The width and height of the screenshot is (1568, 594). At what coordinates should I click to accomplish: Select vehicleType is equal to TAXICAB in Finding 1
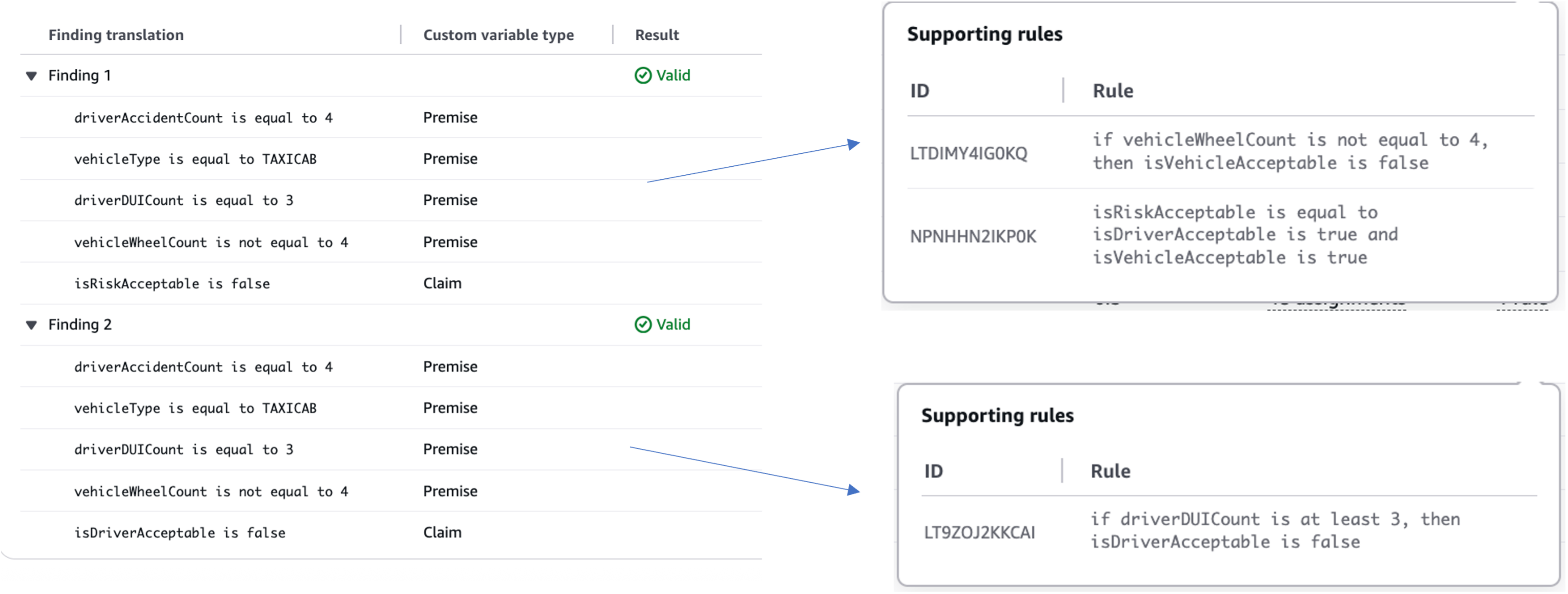tap(195, 160)
